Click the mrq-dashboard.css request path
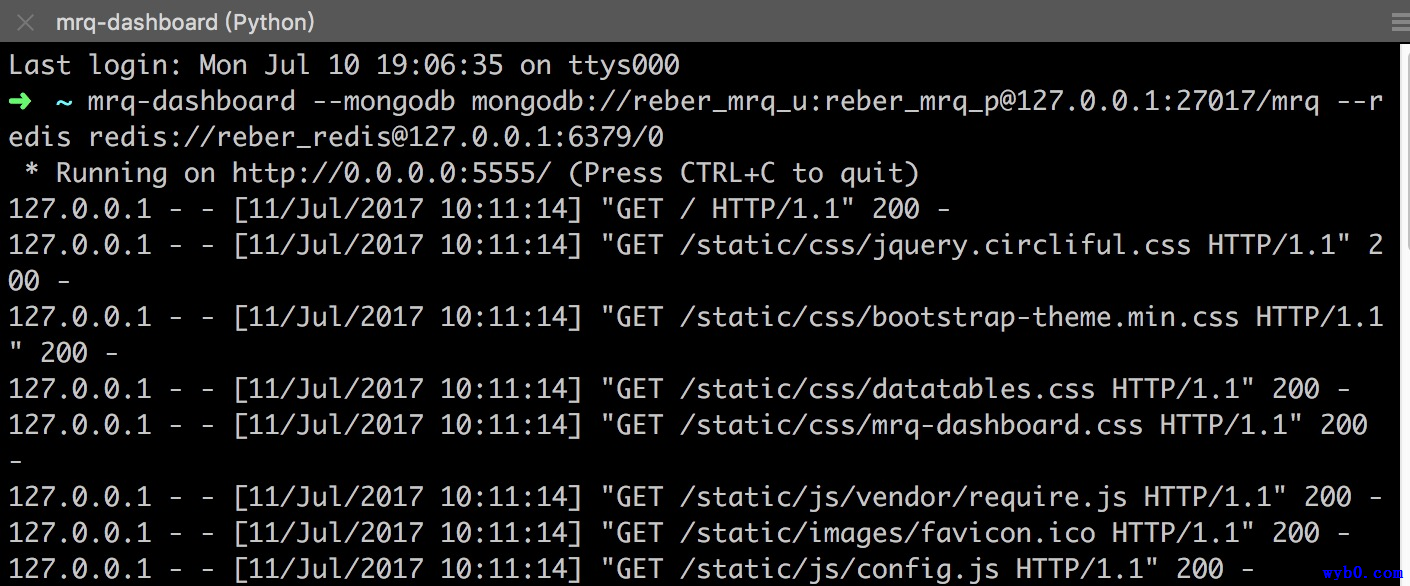This screenshot has height=586, width=1410. tap(911, 425)
